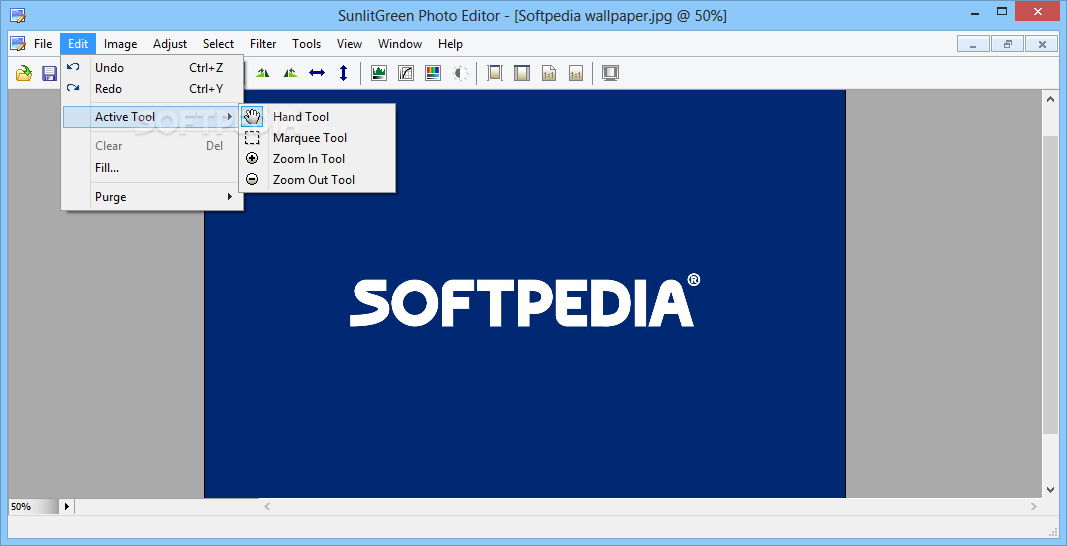Open the Select menu
Image resolution: width=1067 pixels, height=546 pixels.
coord(218,44)
